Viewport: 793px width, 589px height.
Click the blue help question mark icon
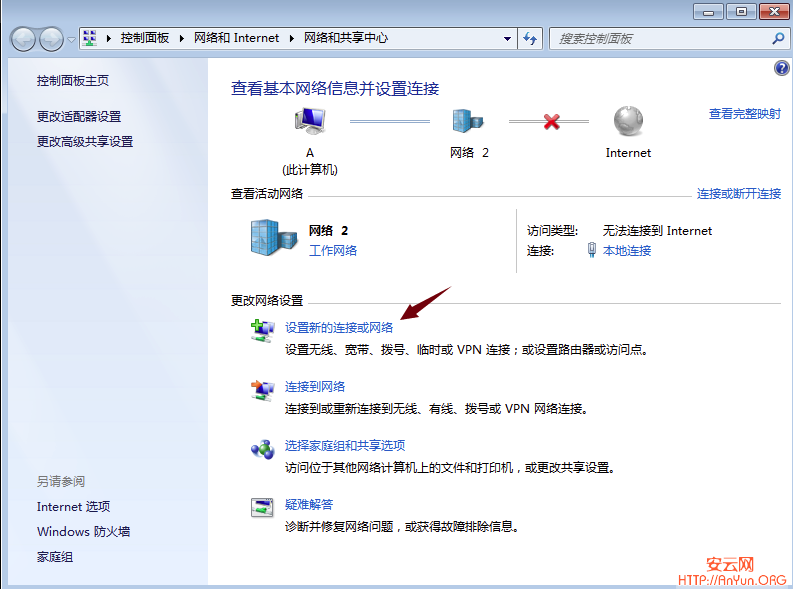tap(782, 68)
